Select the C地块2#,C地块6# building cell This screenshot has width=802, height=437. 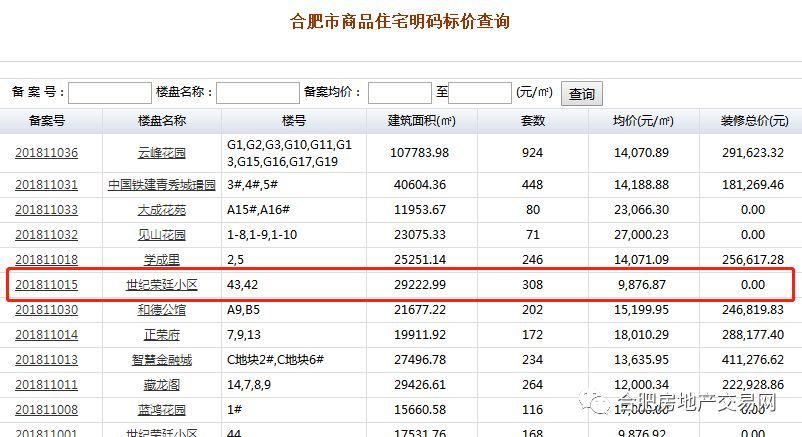(275, 360)
